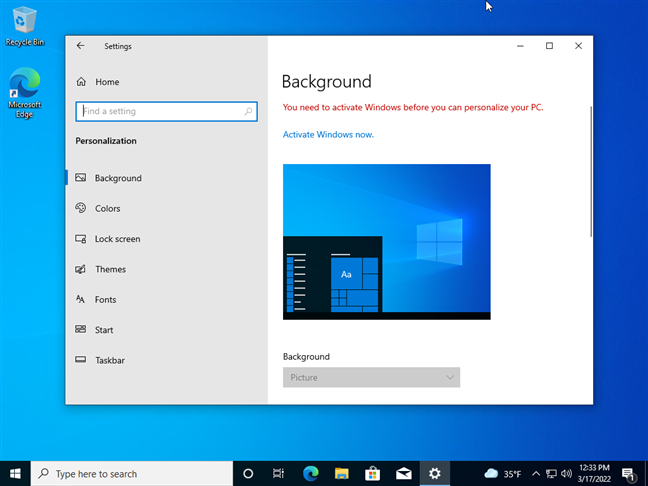Click the Themes brush icon
Viewport: 648px width, 486px height.
tap(81, 269)
